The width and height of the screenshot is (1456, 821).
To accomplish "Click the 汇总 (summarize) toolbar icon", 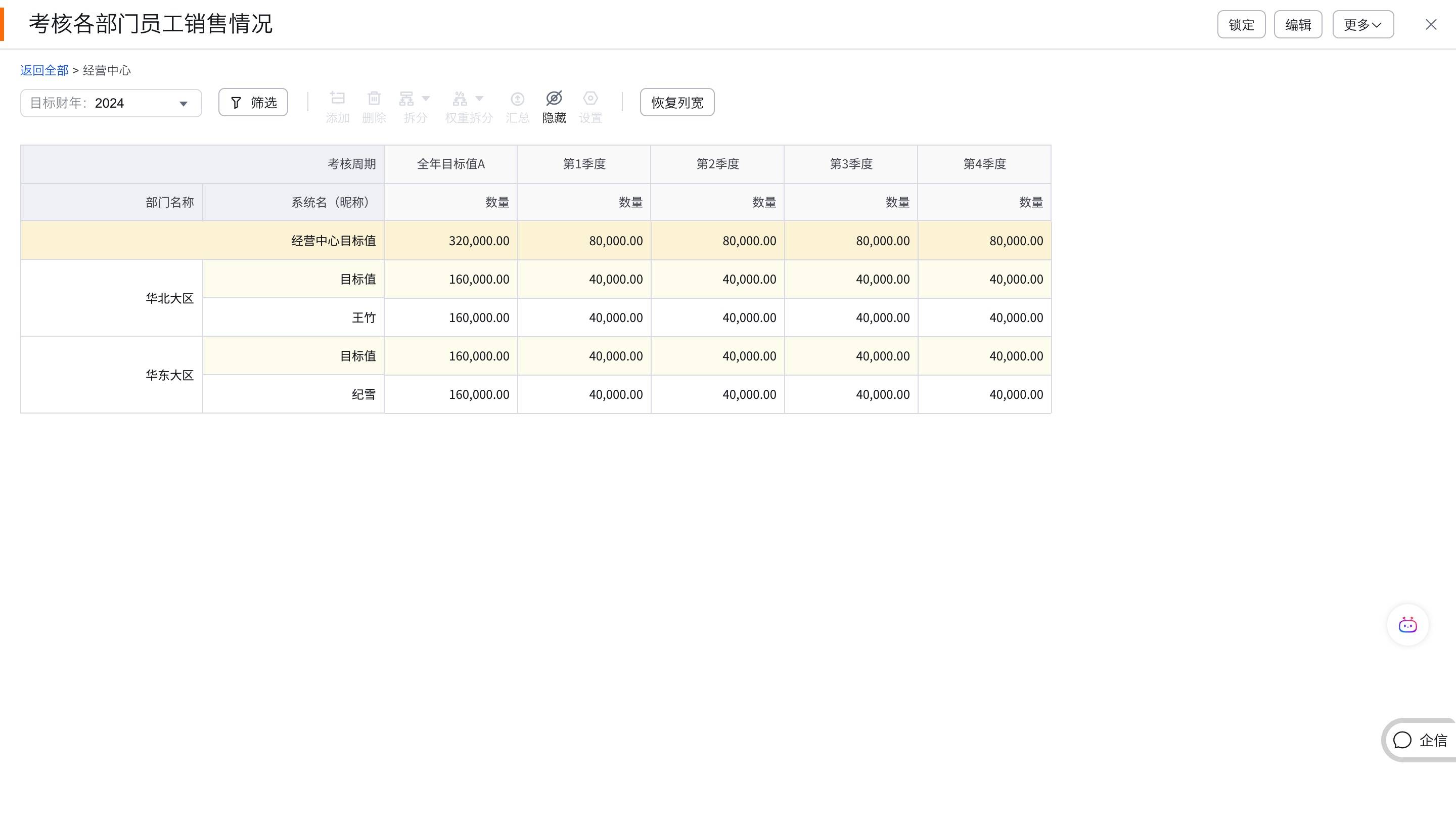I will (517, 99).
